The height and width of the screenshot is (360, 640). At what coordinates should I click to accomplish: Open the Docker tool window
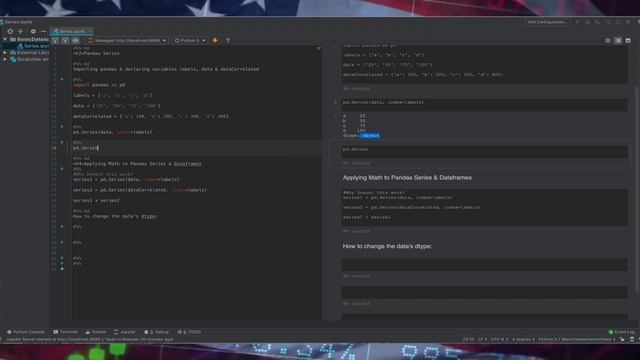[x=96, y=332]
